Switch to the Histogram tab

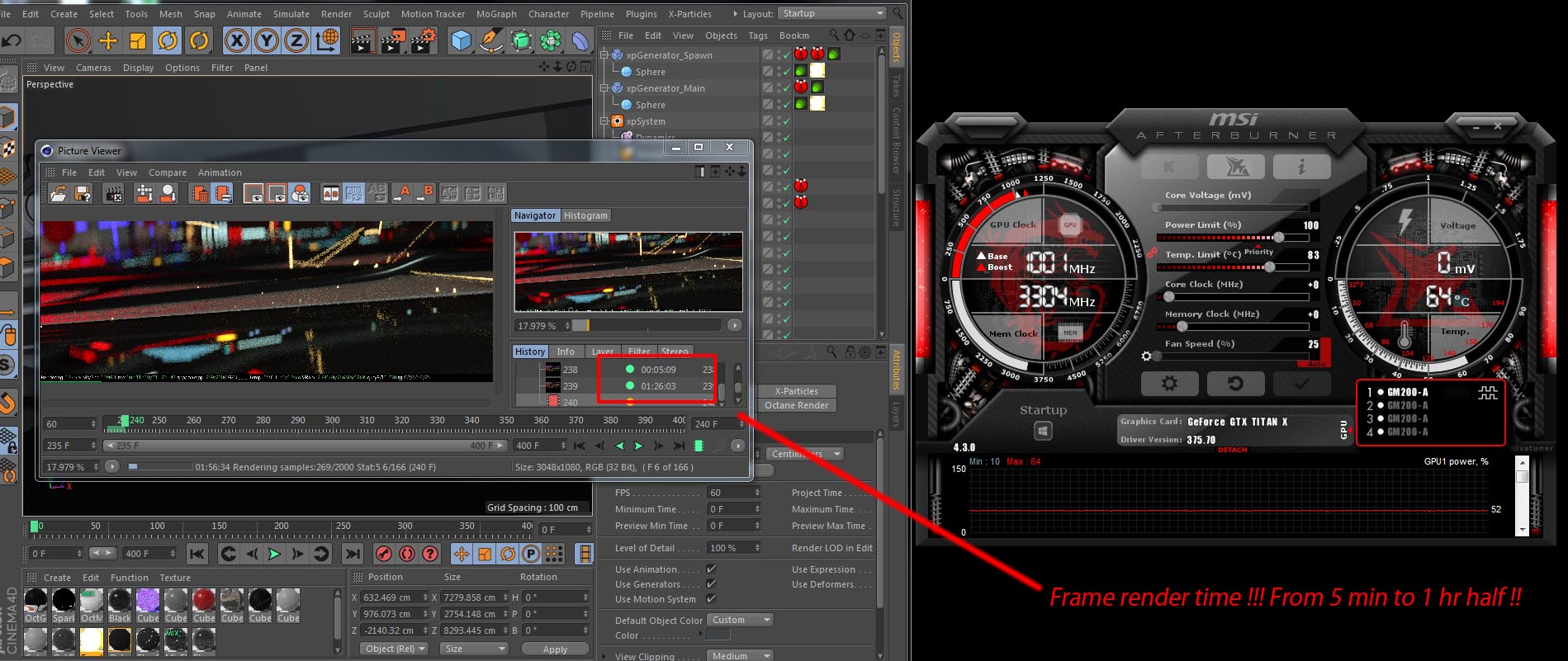click(x=585, y=215)
